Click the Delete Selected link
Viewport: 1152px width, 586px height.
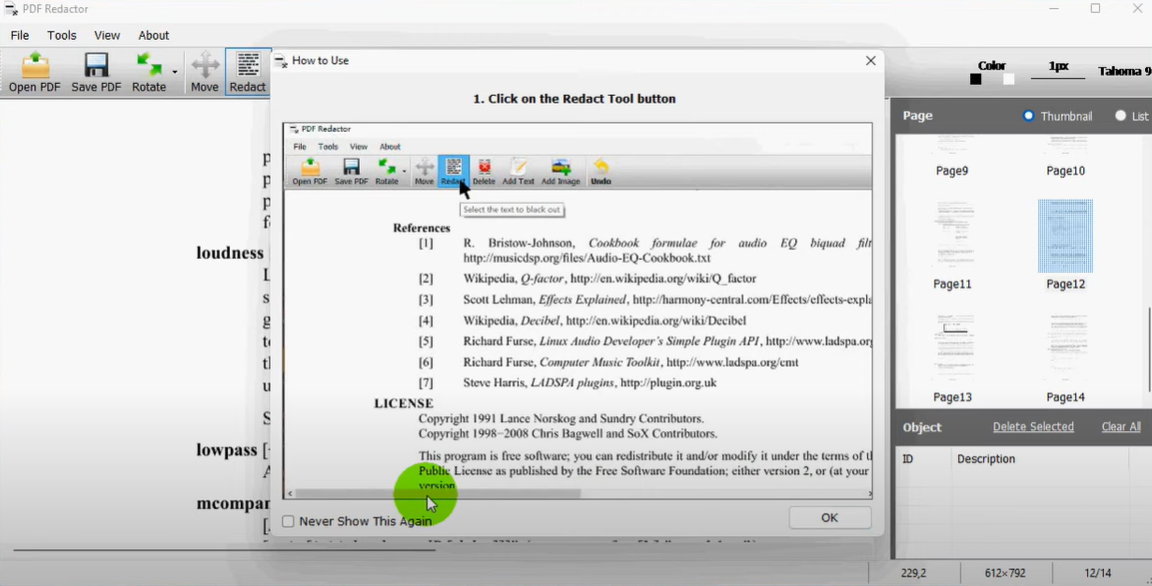tap(1033, 427)
